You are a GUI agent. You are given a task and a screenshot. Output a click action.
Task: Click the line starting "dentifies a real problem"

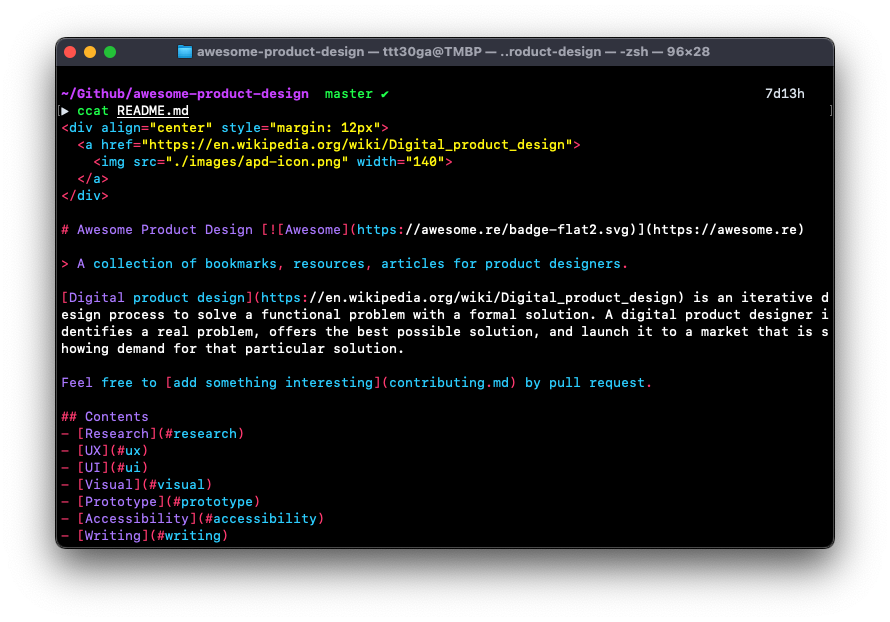pos(445,332)
